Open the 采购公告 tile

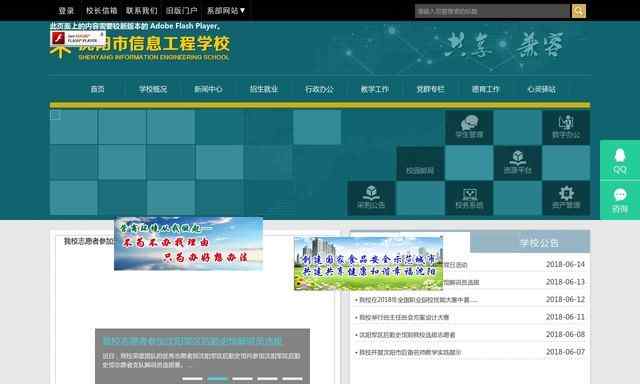371,198
